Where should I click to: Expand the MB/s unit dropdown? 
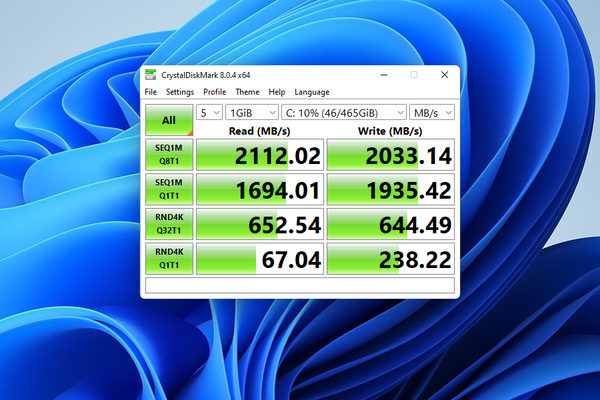point(432,112)
